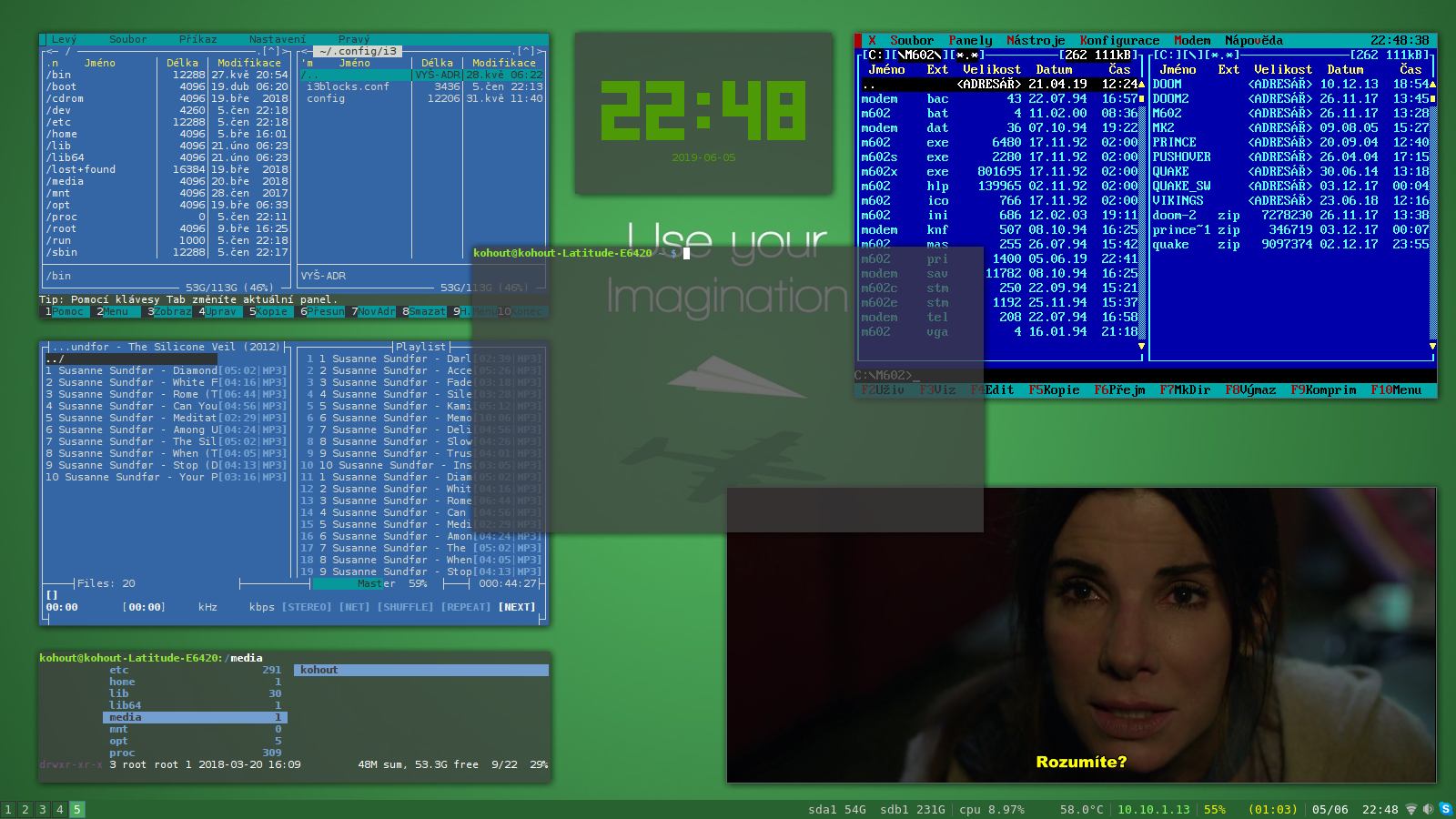The image size is (1456, 819).
Task: Click the Wi-Fi signal tray icon
Action: coord(1411,809)
